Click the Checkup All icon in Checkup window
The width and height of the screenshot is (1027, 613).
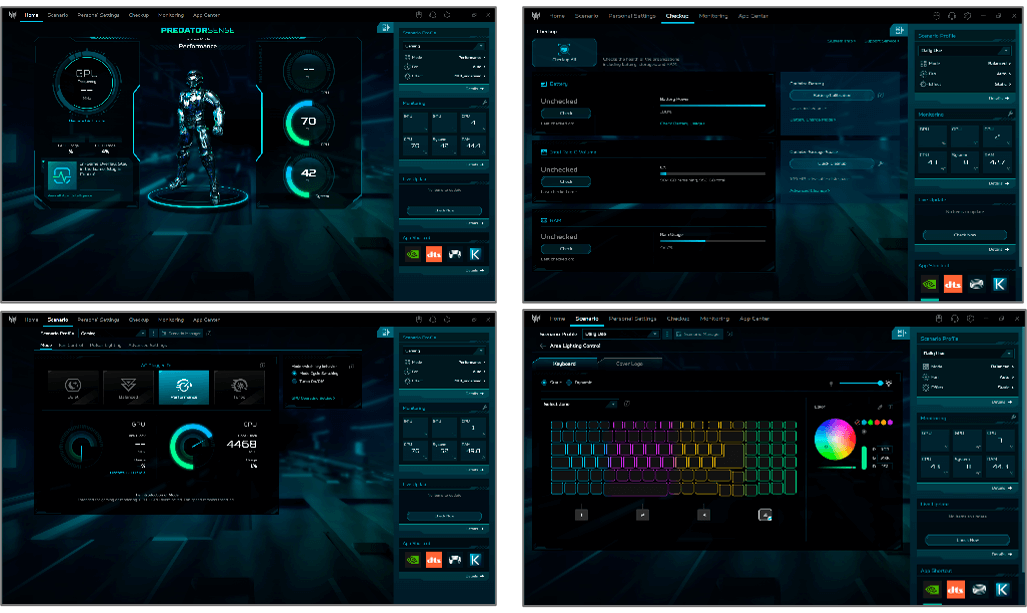[564, 52]
